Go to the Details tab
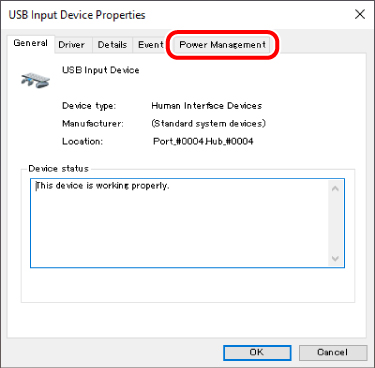Screen dimensions: 375x368 (112, 45)
